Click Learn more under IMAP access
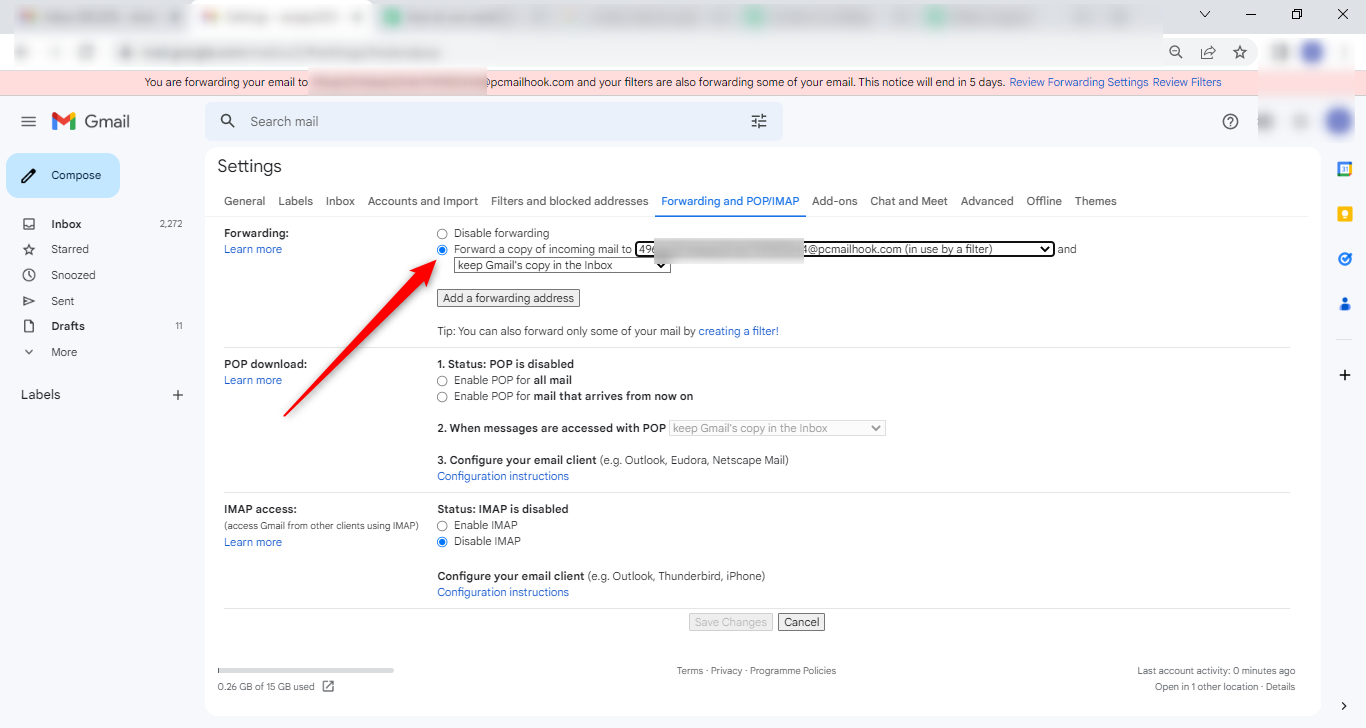Screen dimensions: 1366x728 253,542
